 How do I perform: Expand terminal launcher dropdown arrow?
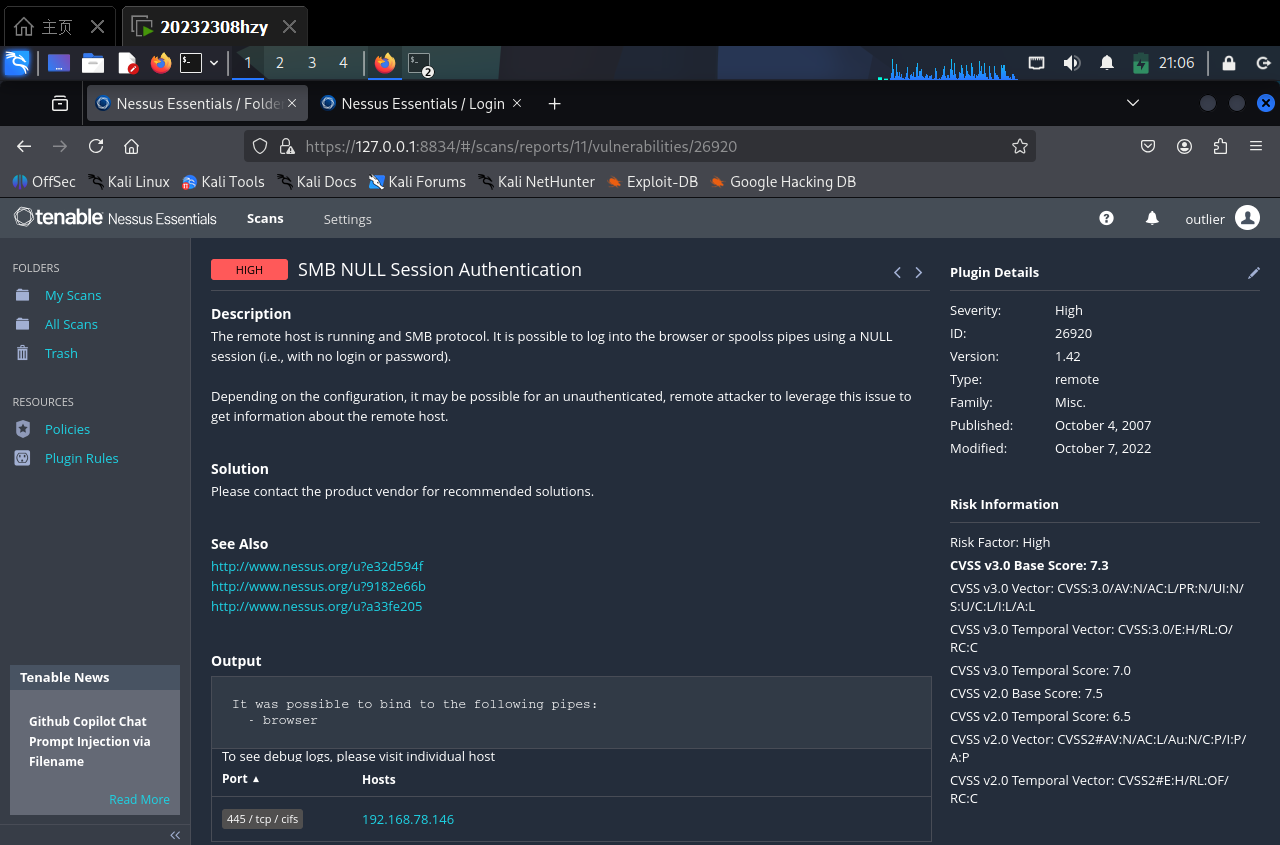pos(214,63)
